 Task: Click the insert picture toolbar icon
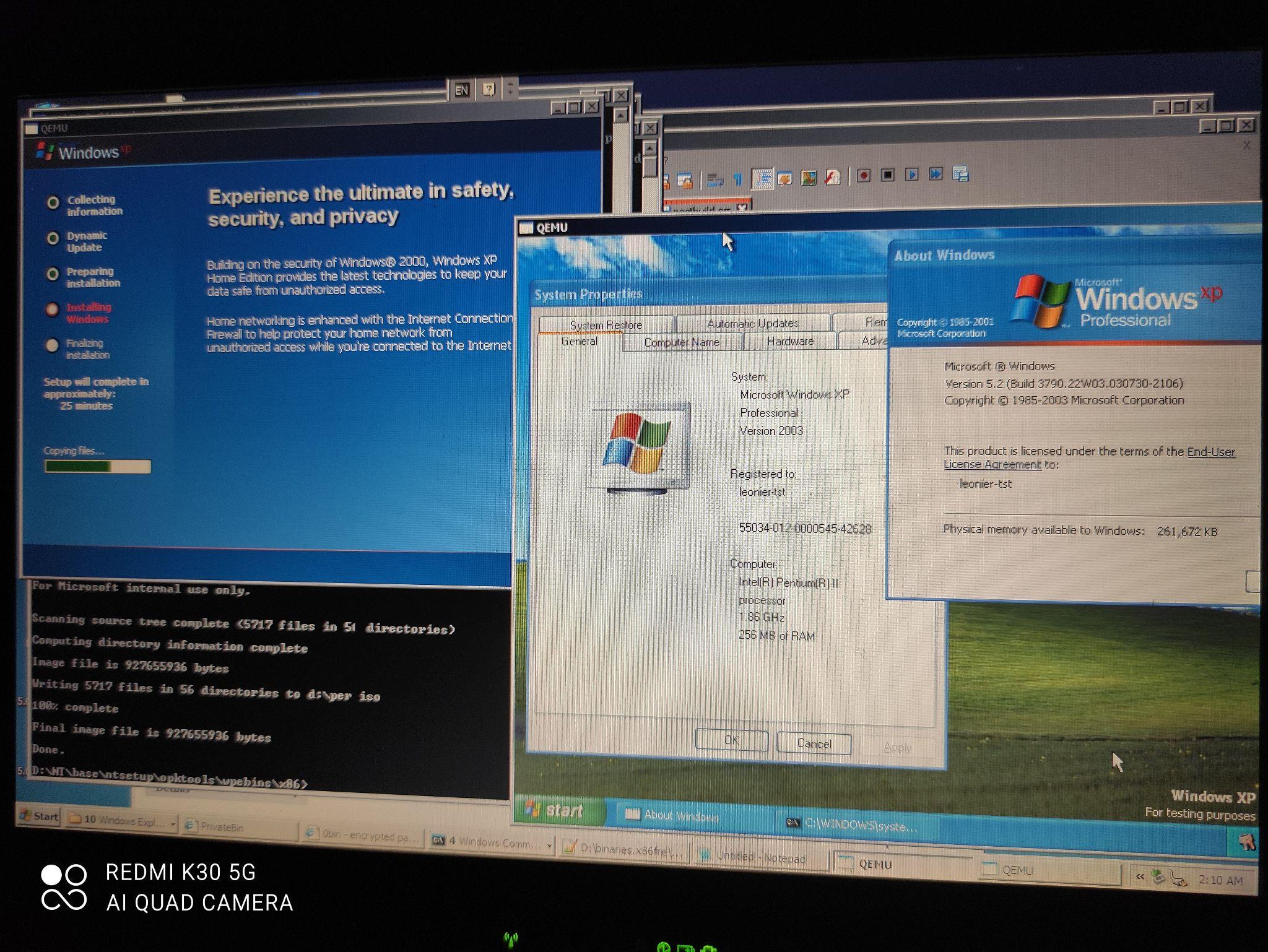pos(809,177)
